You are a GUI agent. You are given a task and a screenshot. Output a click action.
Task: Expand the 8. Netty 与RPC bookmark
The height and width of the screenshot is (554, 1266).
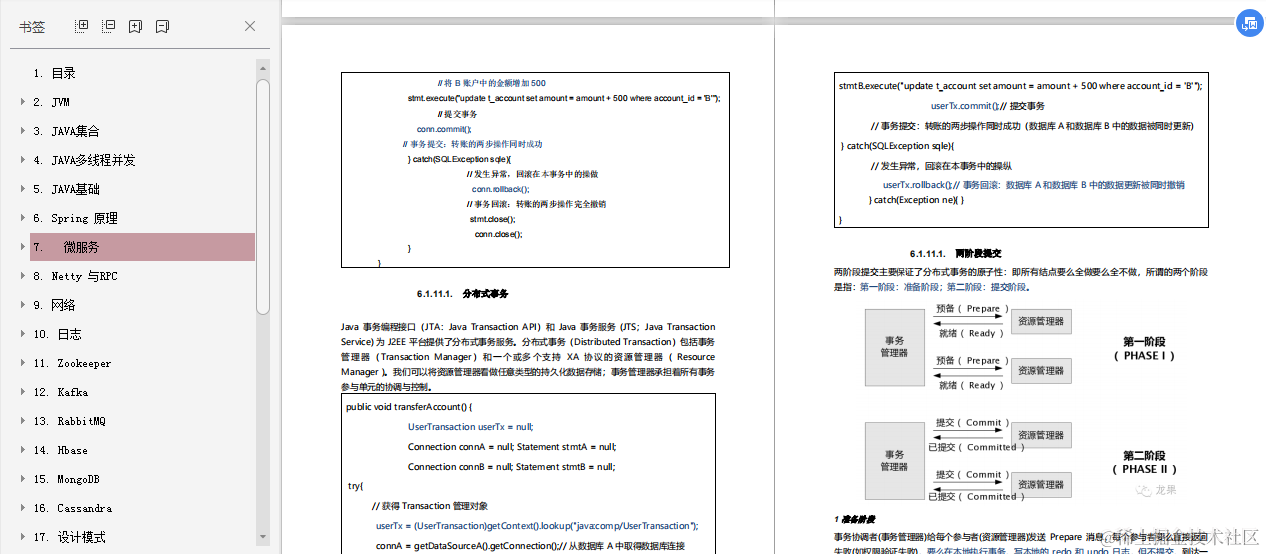tap(23, 276)
